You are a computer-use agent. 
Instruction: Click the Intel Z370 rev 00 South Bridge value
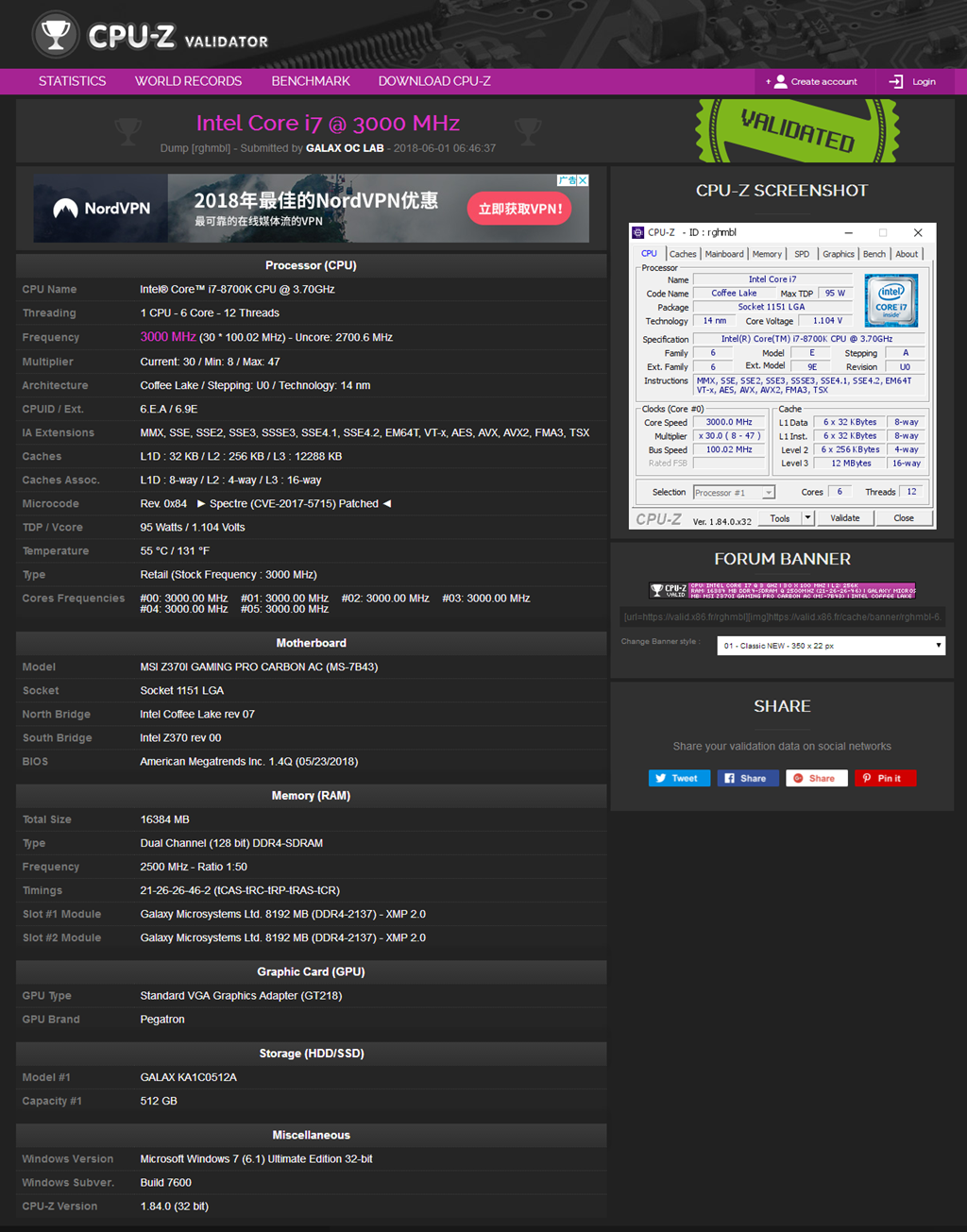point(180,737)
